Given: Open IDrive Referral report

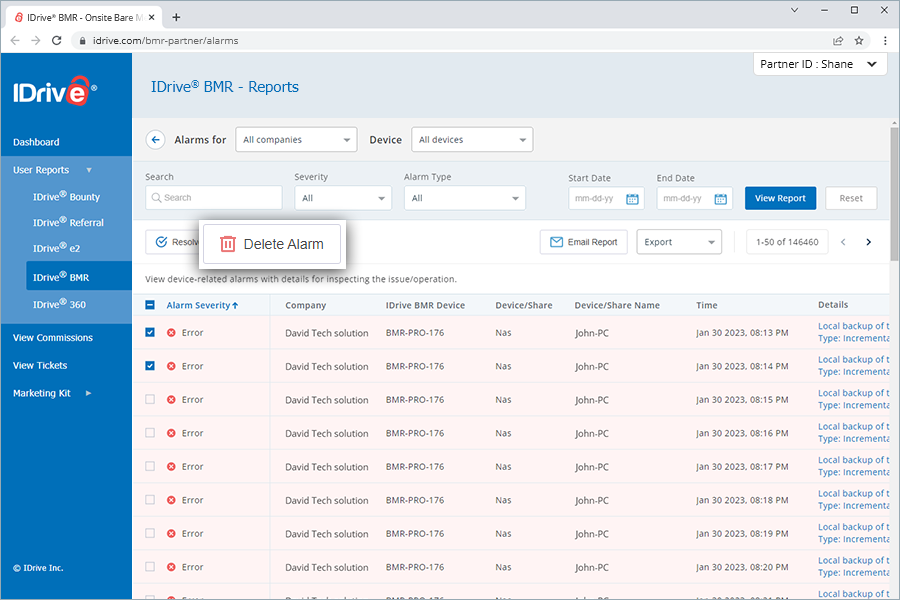Looking at the screenshot, I should (68, 222).
